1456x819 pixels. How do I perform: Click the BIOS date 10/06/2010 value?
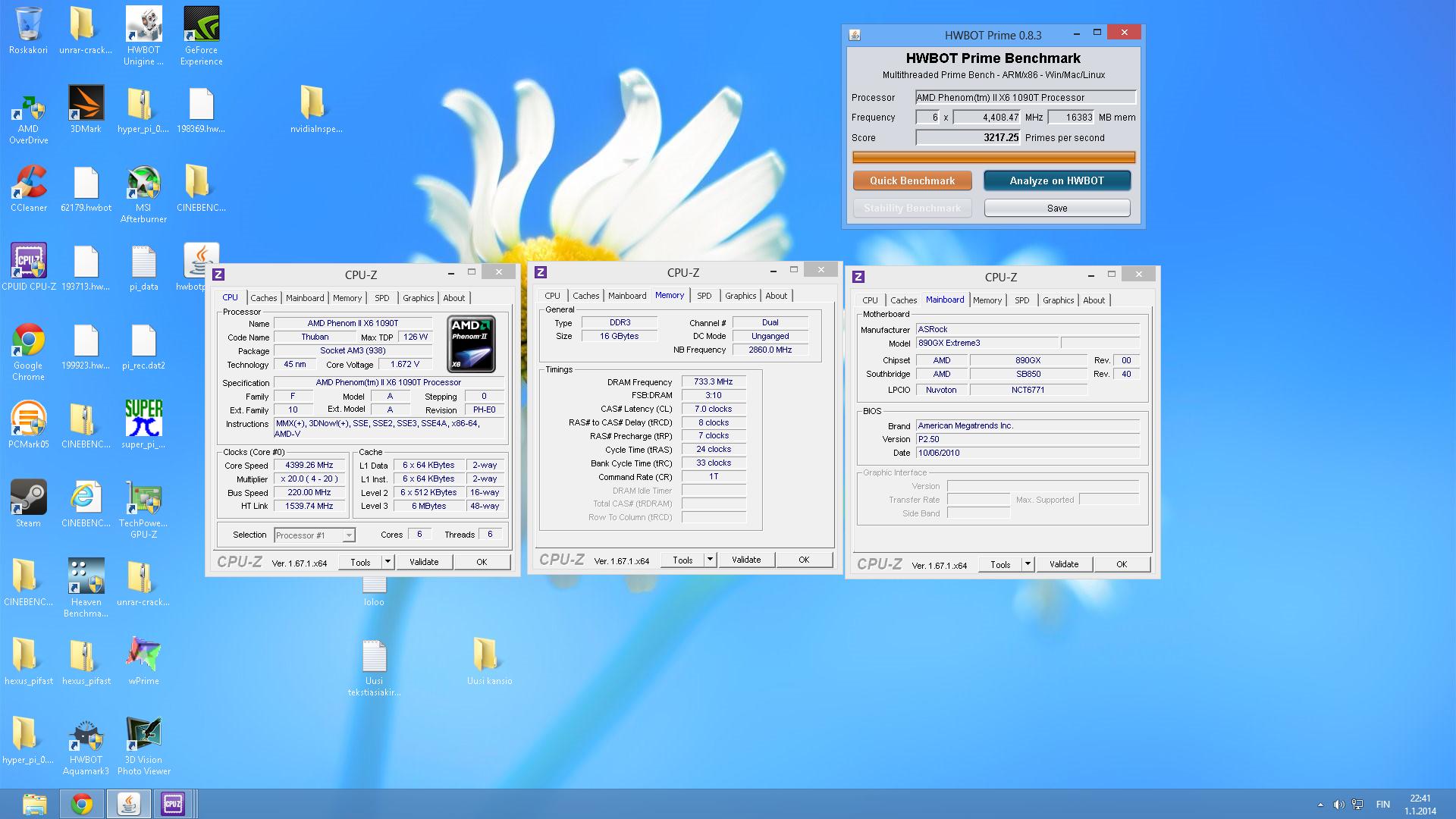tap(1028, 453)
